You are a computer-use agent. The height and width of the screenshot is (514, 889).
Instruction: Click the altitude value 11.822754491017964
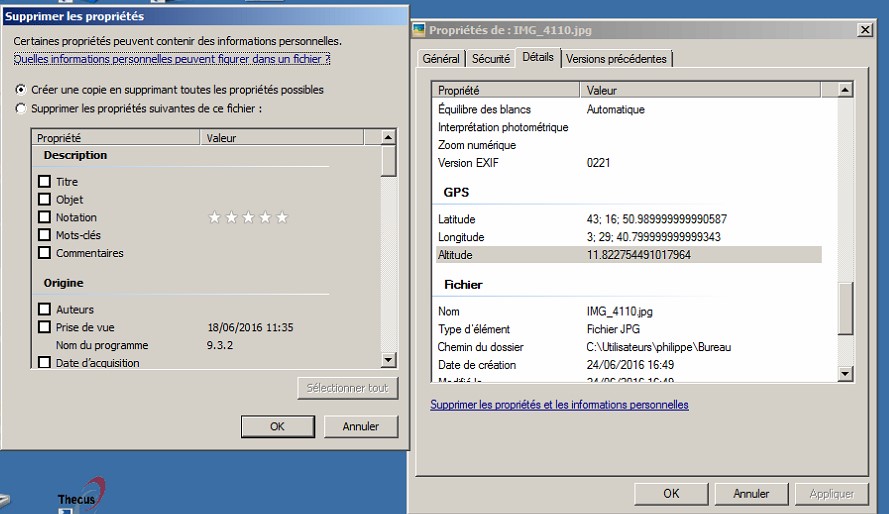(638, 254)
